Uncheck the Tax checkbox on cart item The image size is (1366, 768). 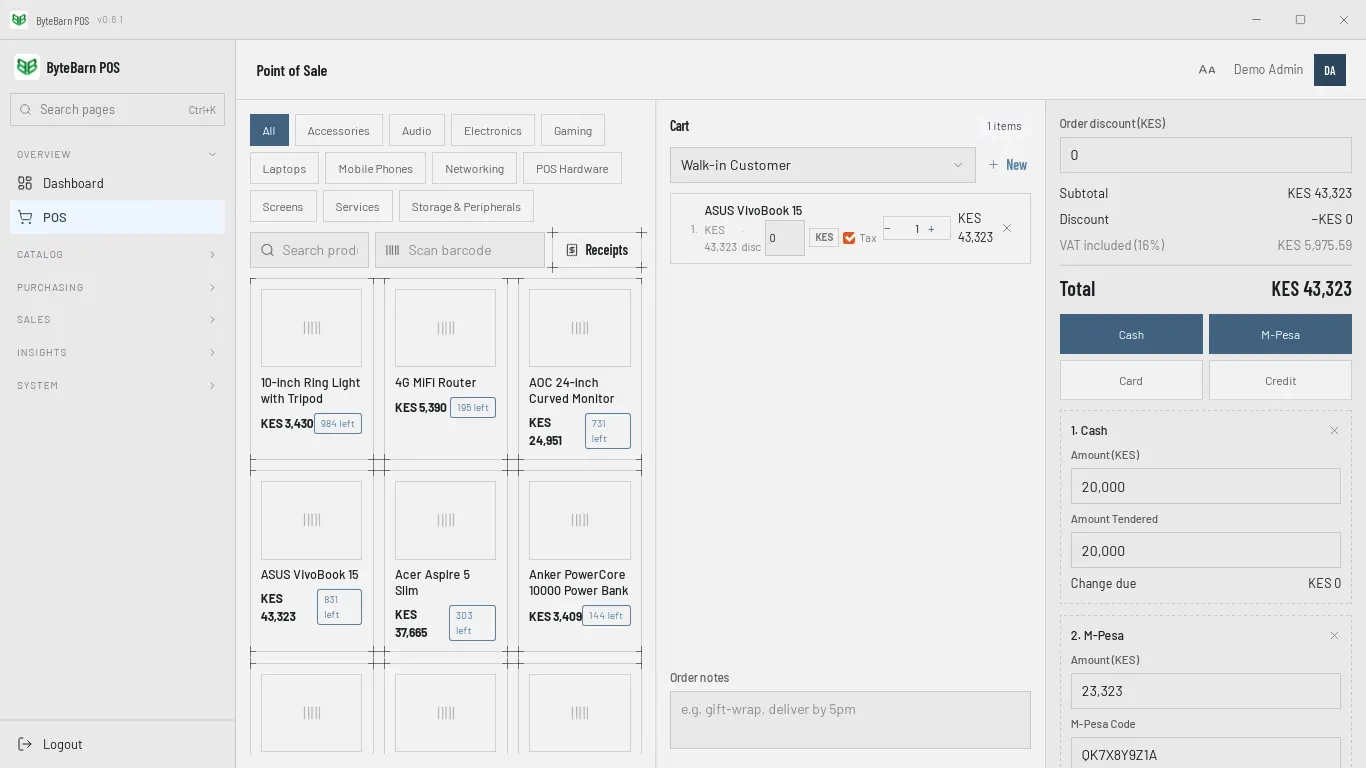click(x=849, y=238)
